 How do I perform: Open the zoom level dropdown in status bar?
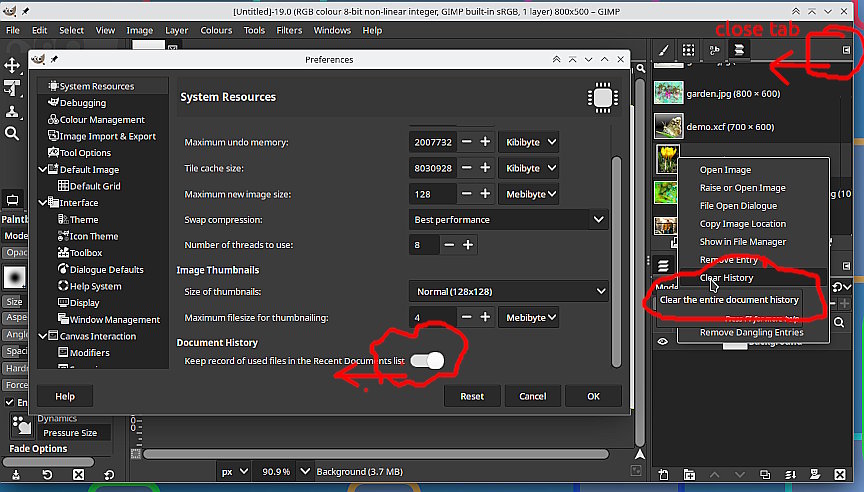(x=304, y=472)
